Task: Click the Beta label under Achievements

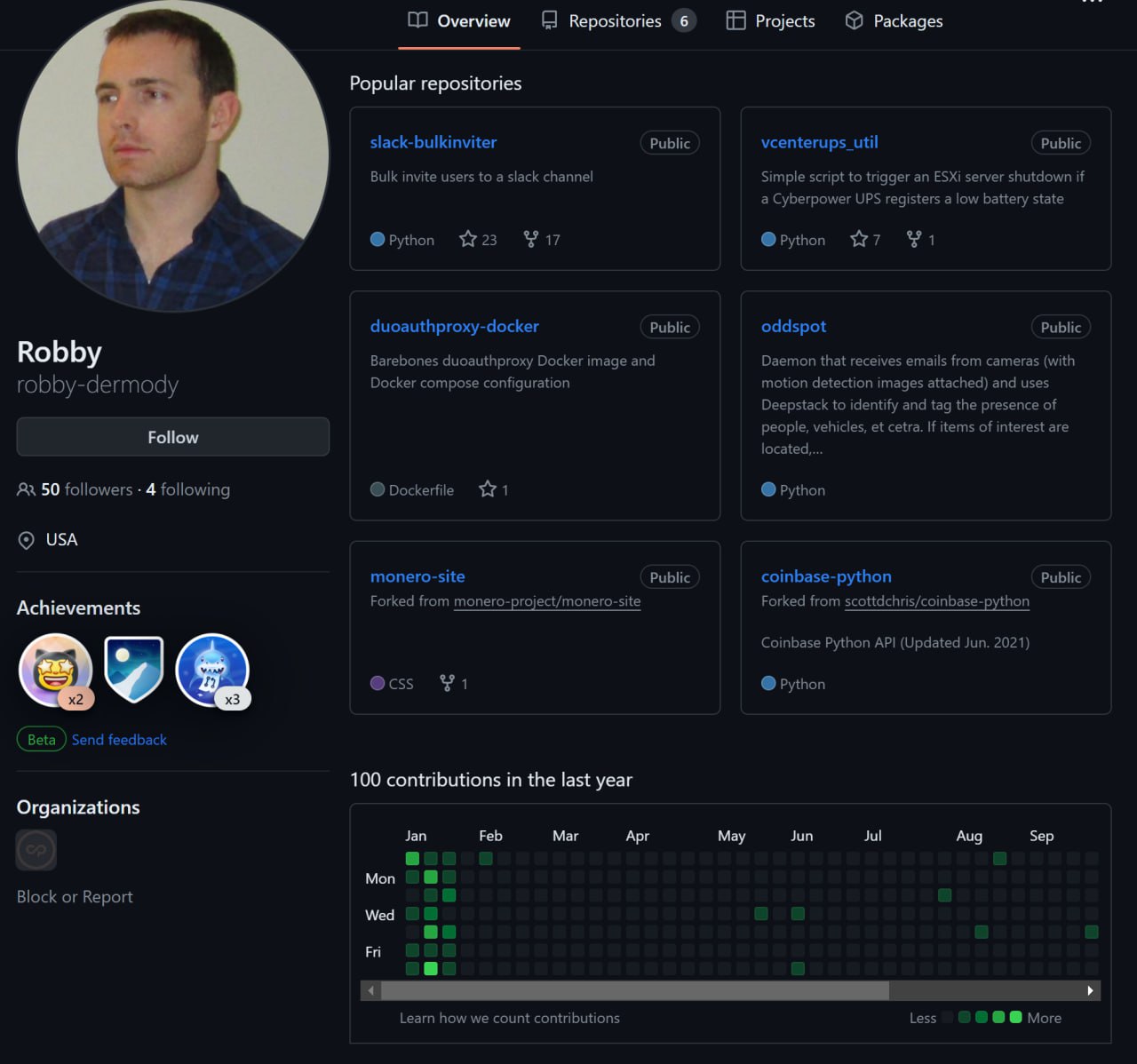Action: [x=41, y=740]
